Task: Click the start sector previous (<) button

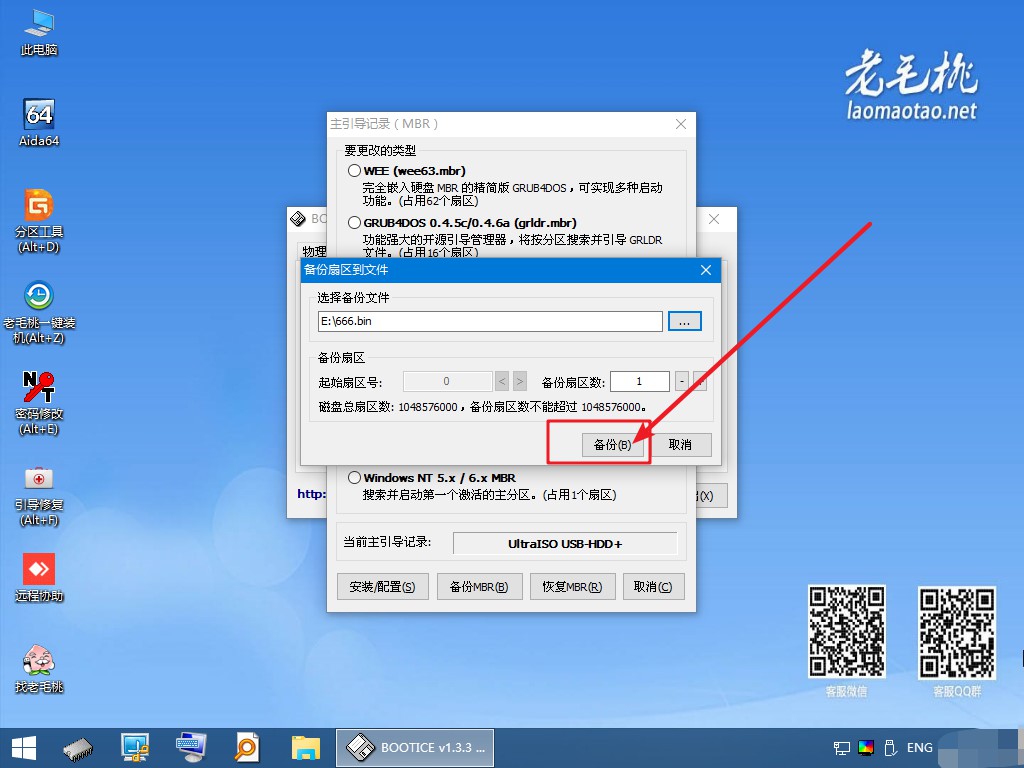Action: 502,381
